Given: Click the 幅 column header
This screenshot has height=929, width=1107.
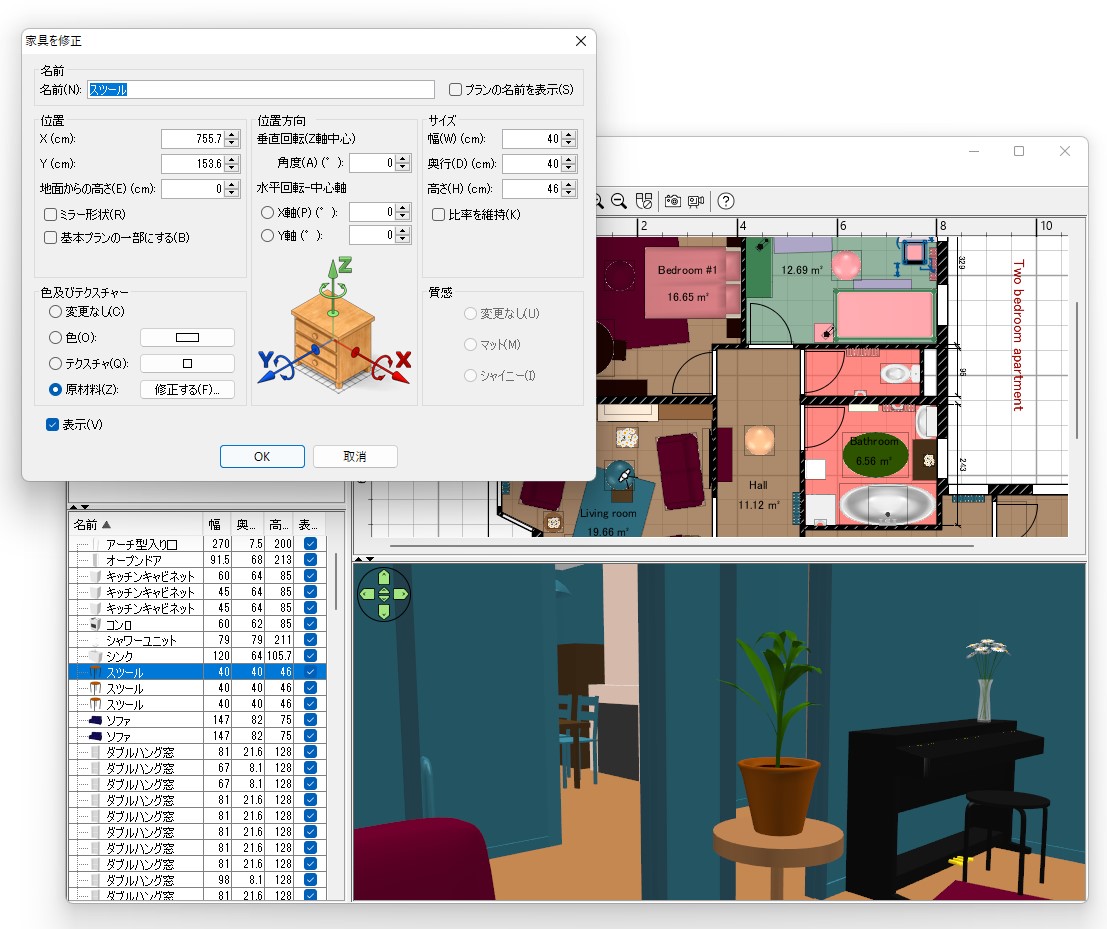Looking at the screenshot, I should click(215, 525).
